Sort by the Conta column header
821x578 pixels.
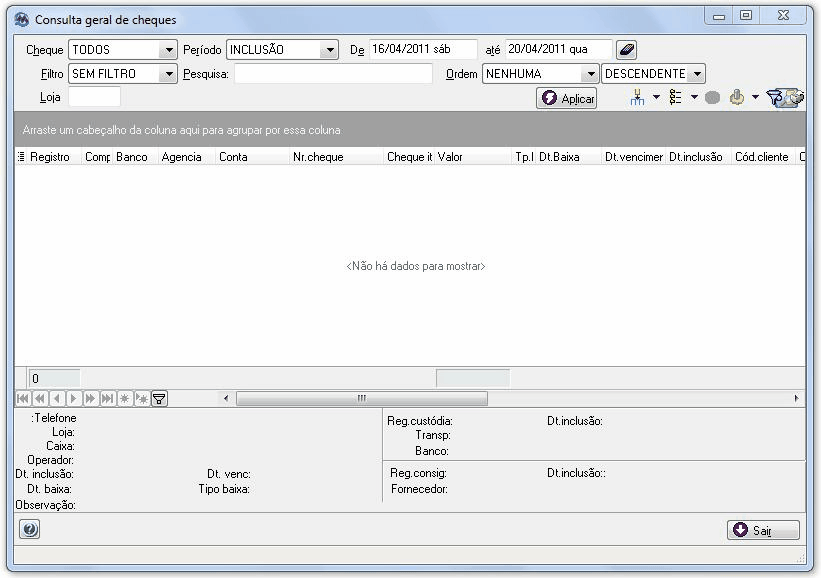click(x=252, y=157)
